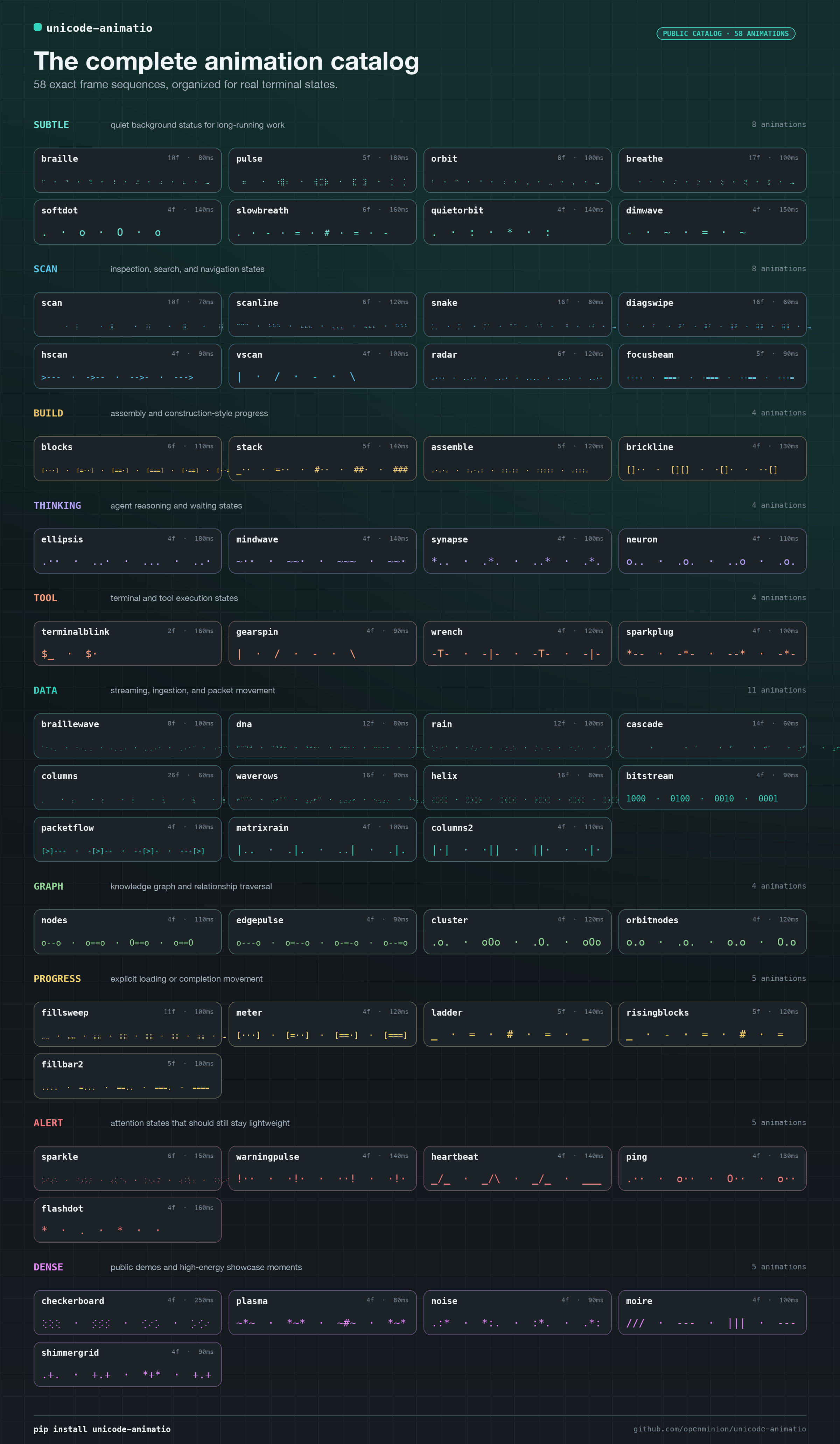The width and height of the screenshot is (840, 1444).
Task: Open the breathe animation card
Action: (x=712, y=170)
